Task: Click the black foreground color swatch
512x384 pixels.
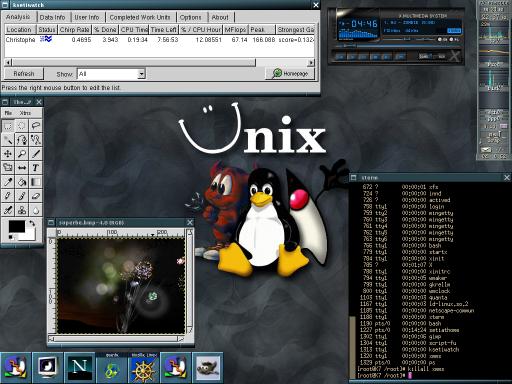Action: [x=17, y=227]
